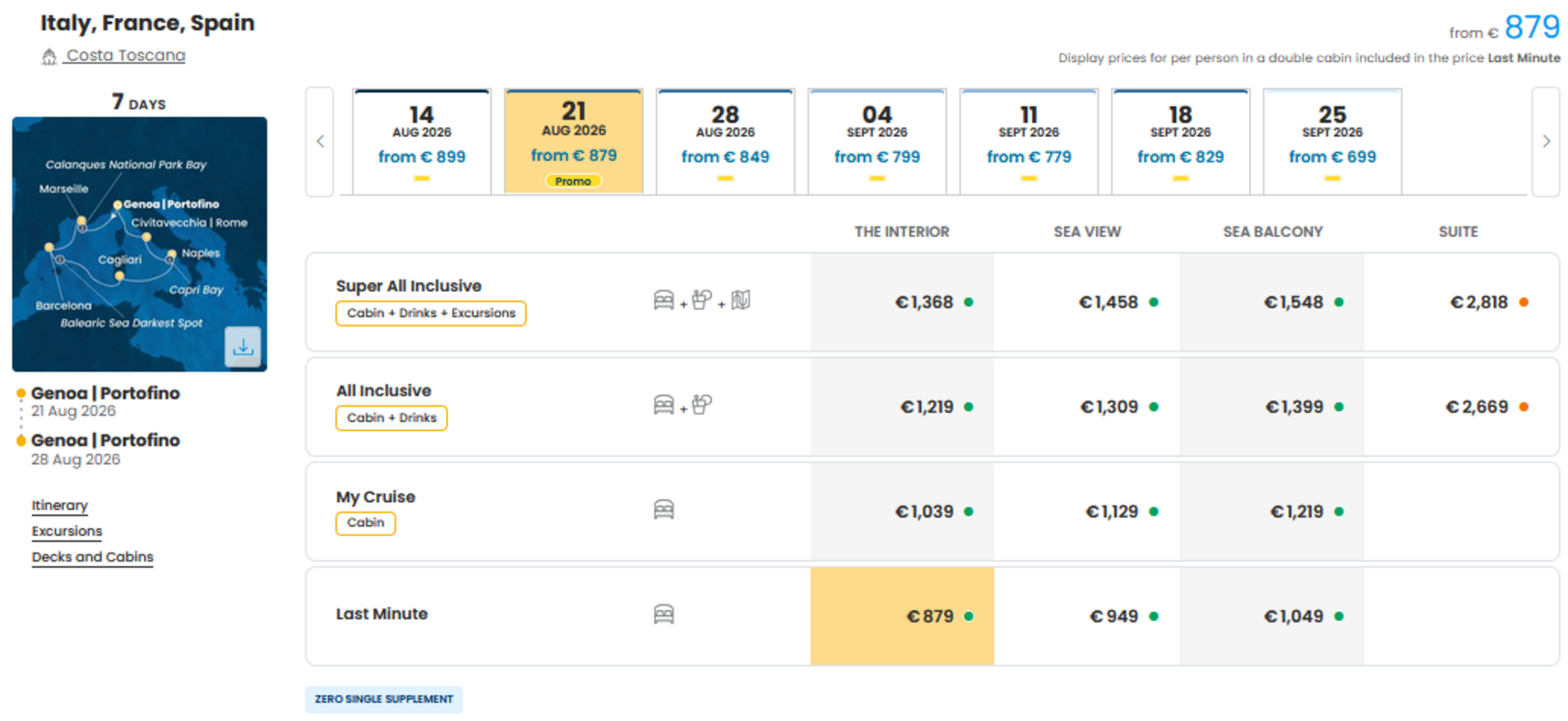The width and height of the screenshot is (1568, 721).
Task: Select Last Minute interior €879
Action: (902, 616)
